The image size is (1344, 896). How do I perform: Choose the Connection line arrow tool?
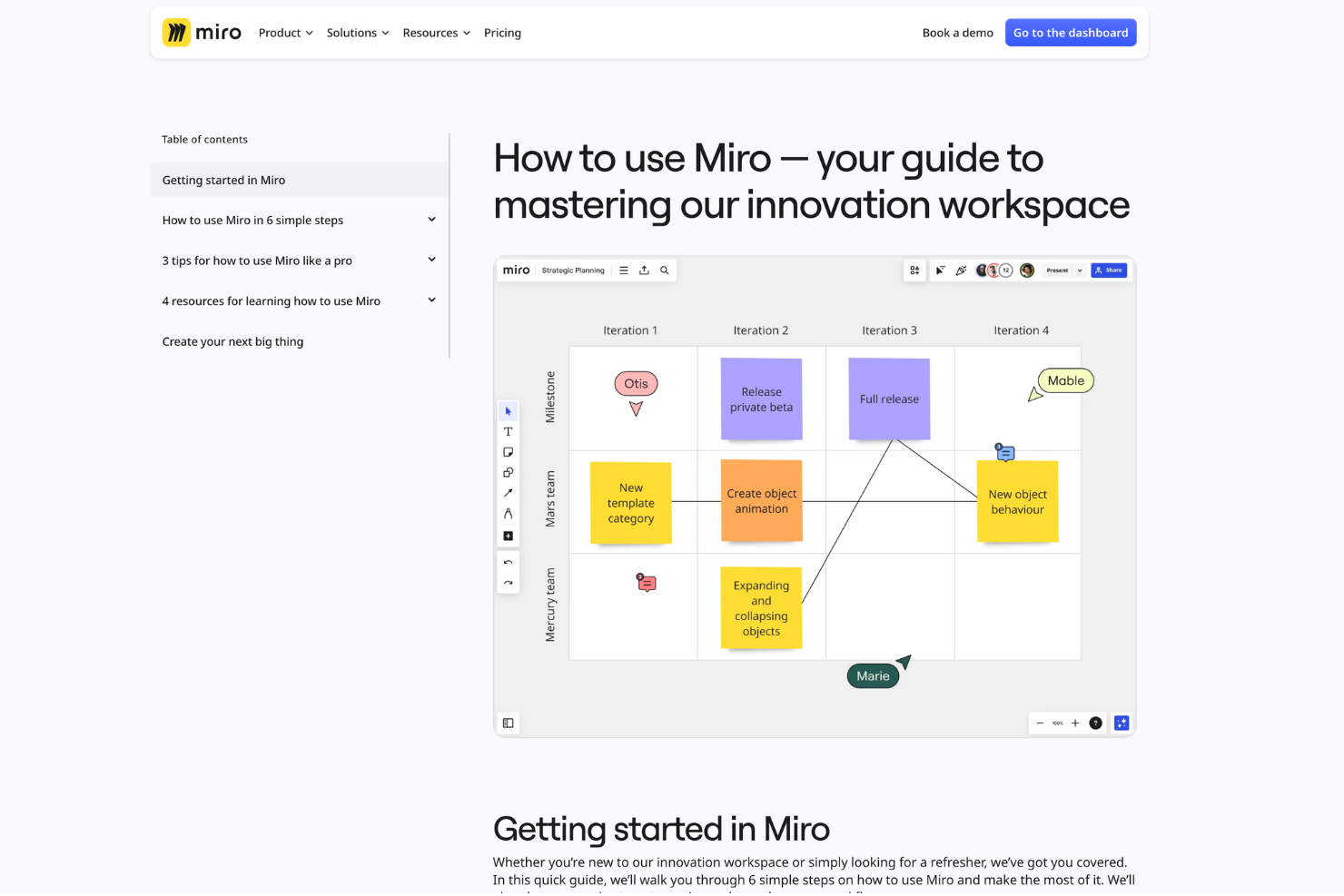[x=508, y=493]
